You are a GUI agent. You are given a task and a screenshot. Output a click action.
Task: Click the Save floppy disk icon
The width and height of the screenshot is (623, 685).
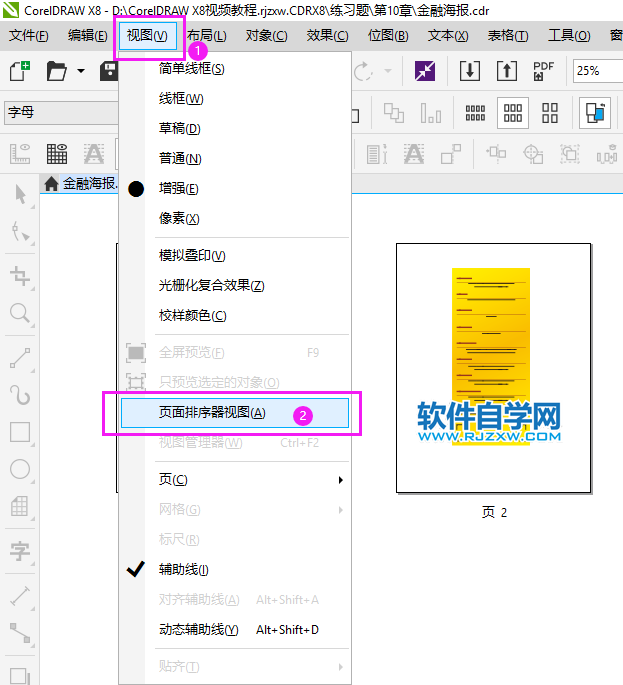(109, 71)
